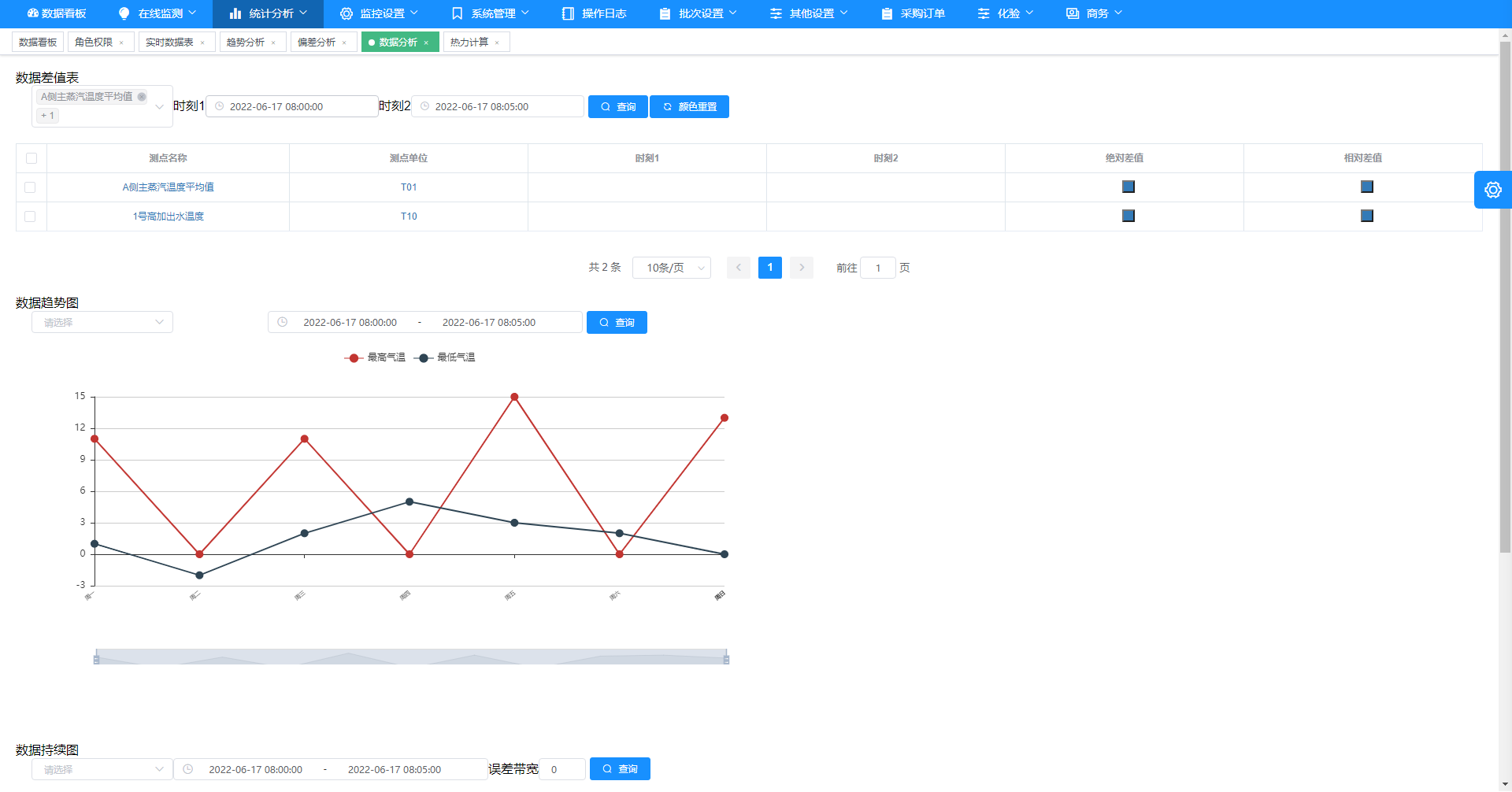Click the color swatch in 绝对差值 column
The image size is (1512, 792).
pos(1128,187)
